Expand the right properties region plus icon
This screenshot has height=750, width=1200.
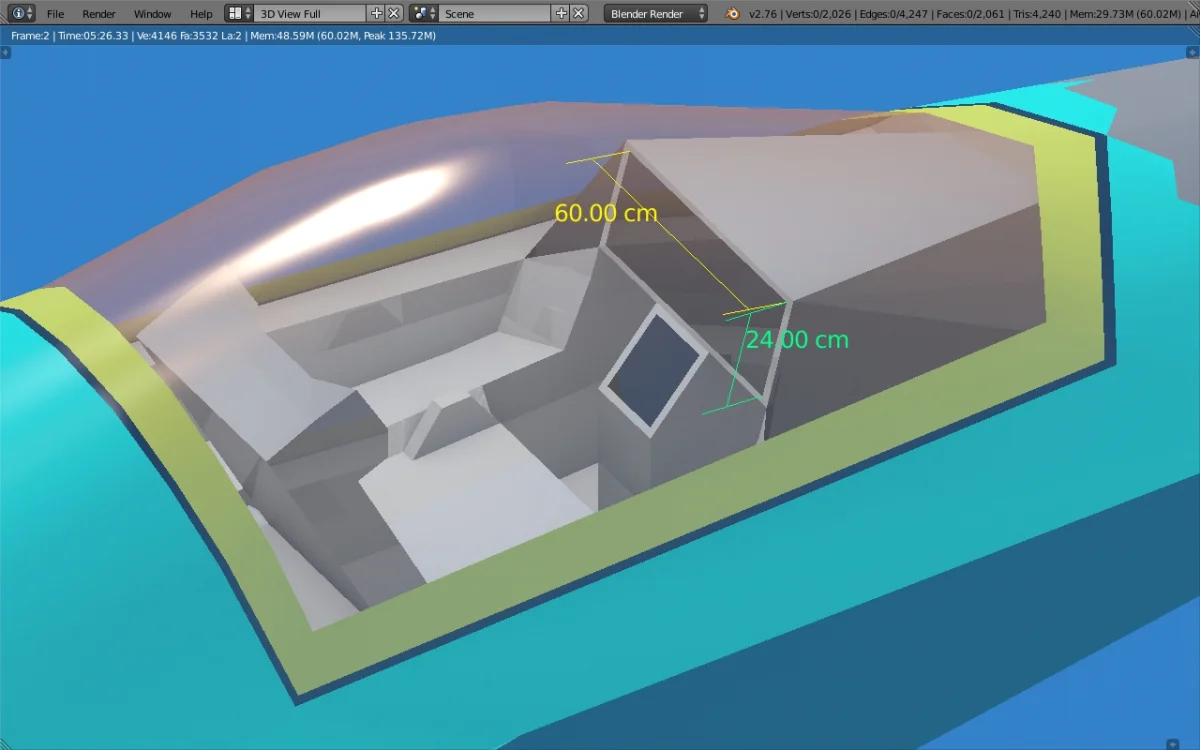click(x=1194, y=53)
